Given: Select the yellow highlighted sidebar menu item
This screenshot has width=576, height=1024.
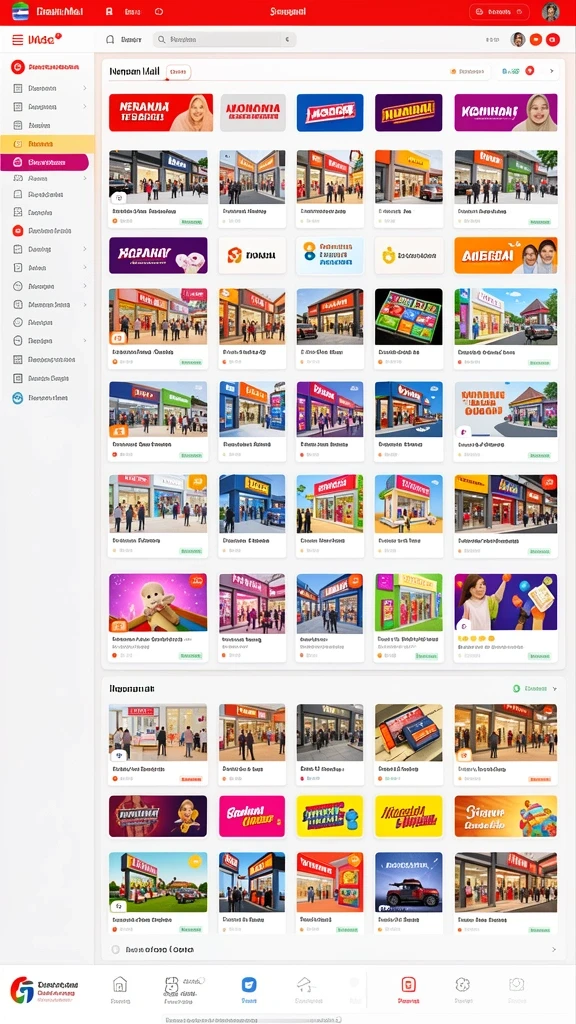Looking at the screenshot, I should pos(48,144).
